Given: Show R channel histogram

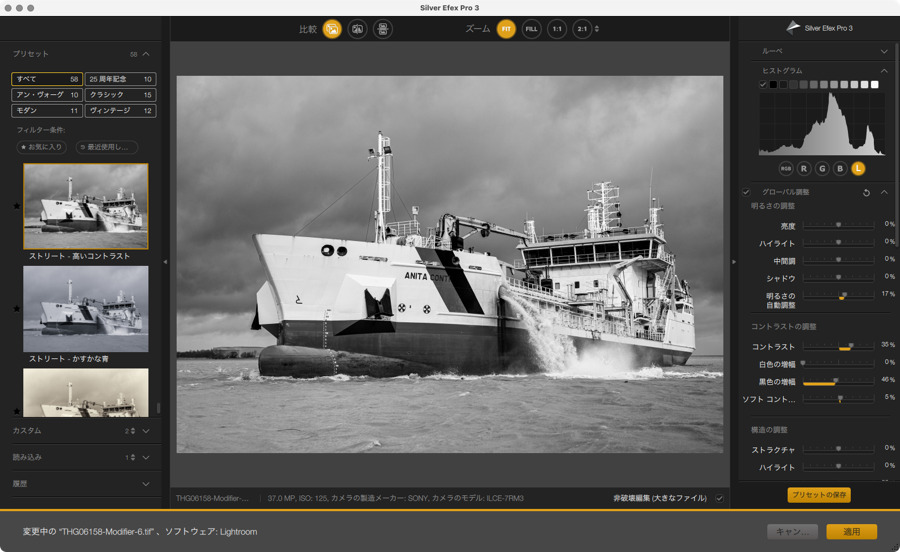Looking at the screenshot, I should (804, 169).
